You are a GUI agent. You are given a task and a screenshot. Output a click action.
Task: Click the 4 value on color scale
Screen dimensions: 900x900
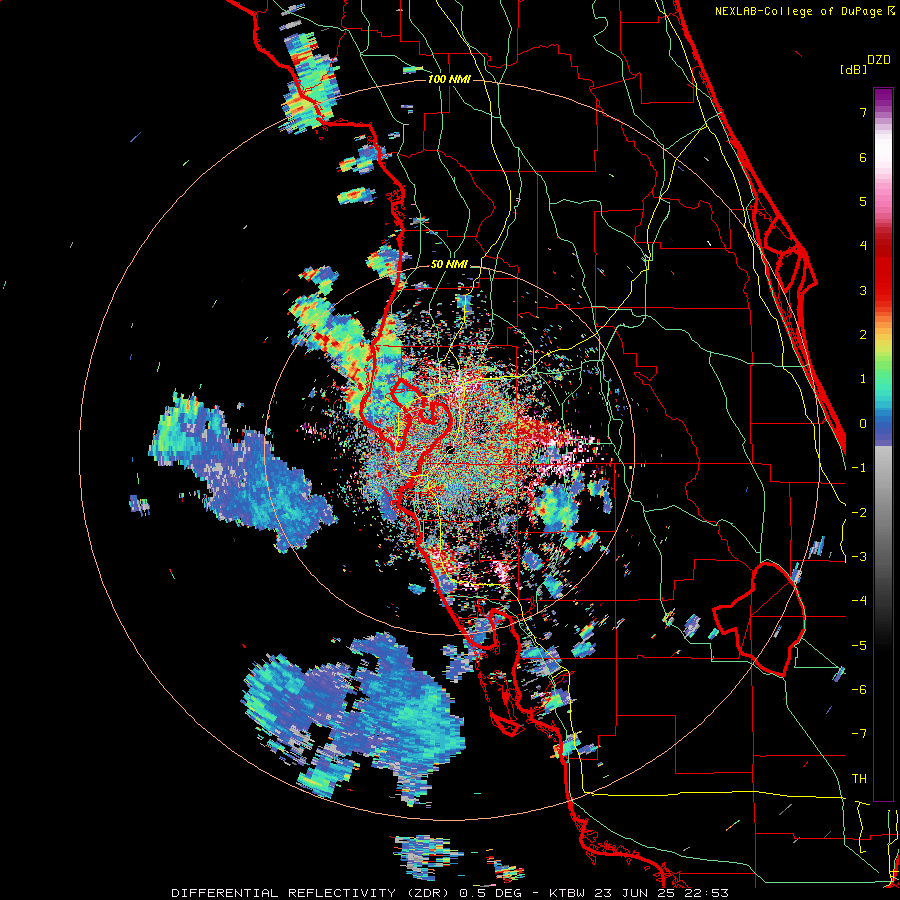point(863,246)
